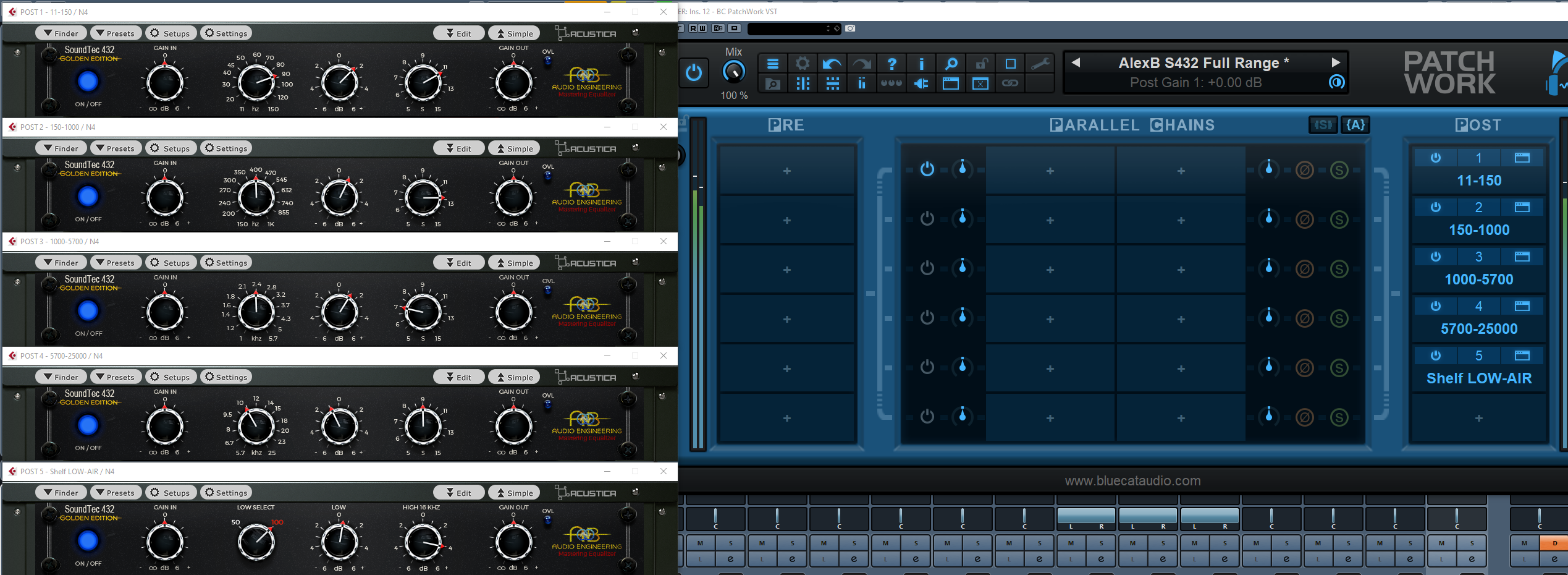Open Presets dropdown in POST 1 window
Image resolution: width=1568 pixels, height=575 pixels.
(116, 33)
